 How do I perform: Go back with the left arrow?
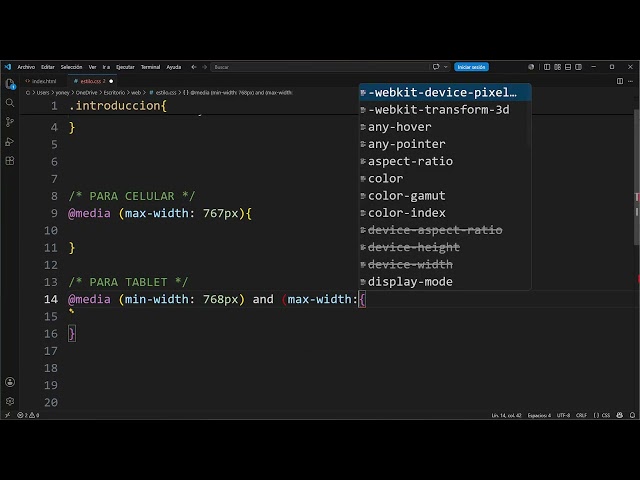pos(194,67)
